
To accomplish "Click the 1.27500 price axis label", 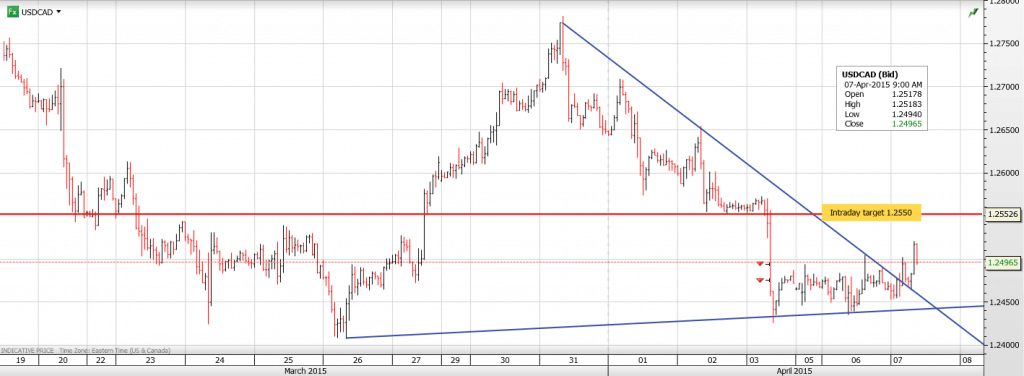I will pos(1004,44).
